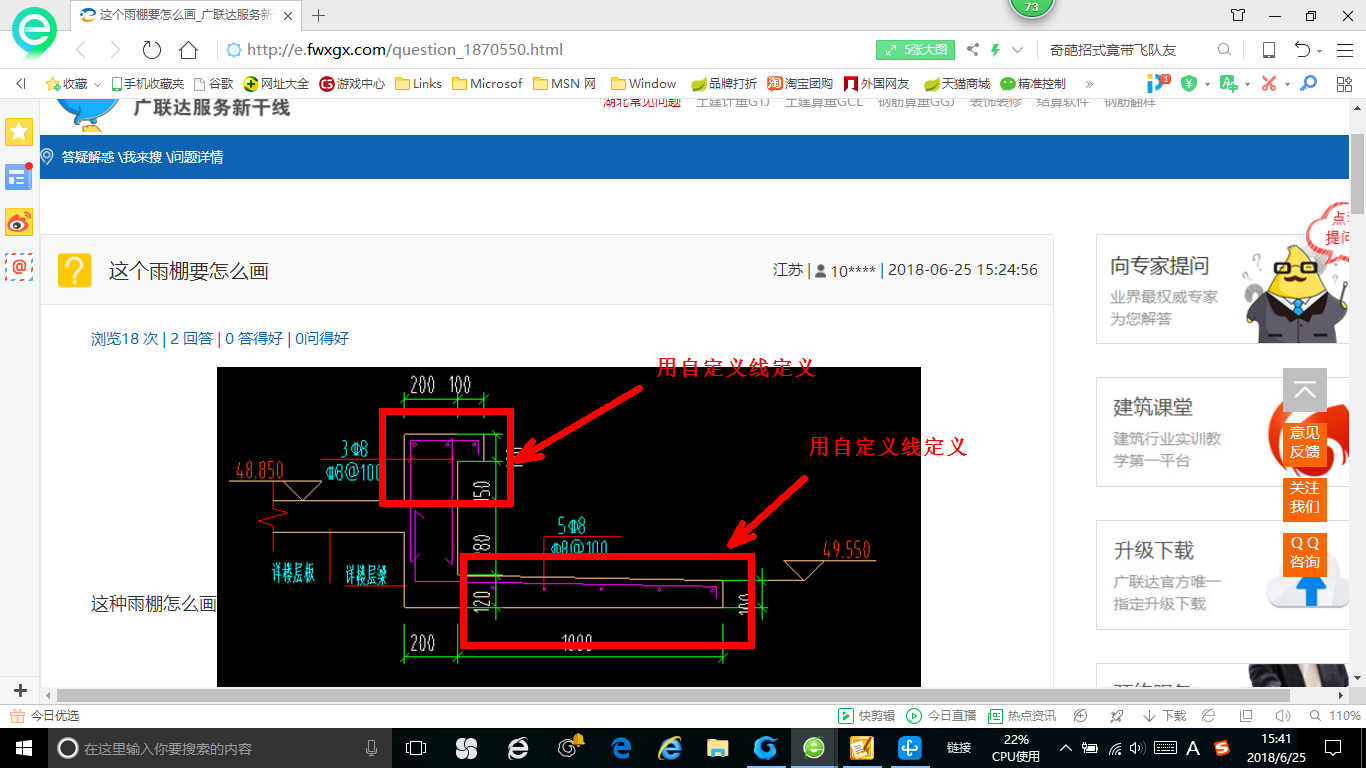
Task: Open the Windows Start button
Action: click(23, 748)
